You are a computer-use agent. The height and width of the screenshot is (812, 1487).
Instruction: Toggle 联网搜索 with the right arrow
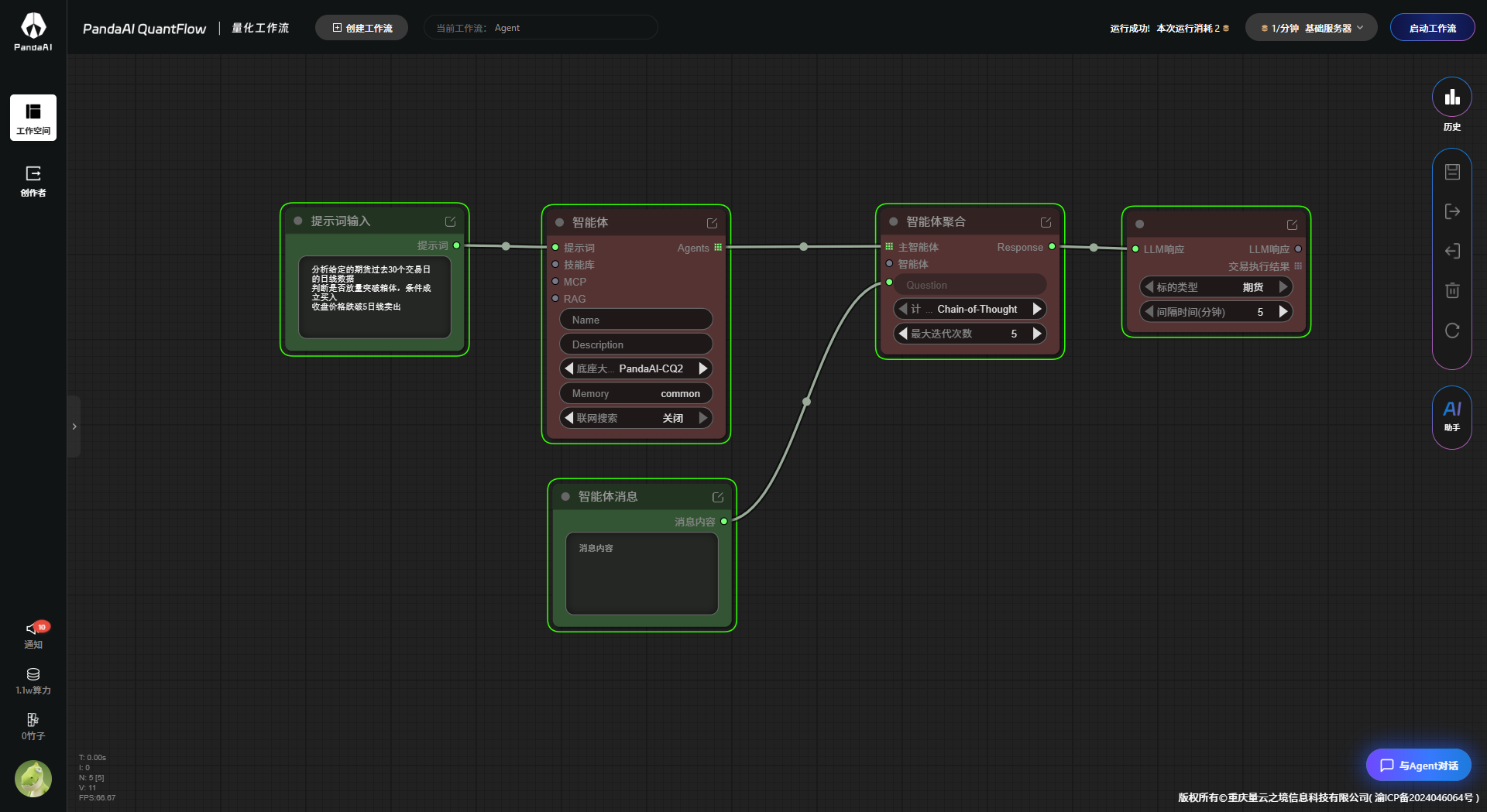click(703, 418)
